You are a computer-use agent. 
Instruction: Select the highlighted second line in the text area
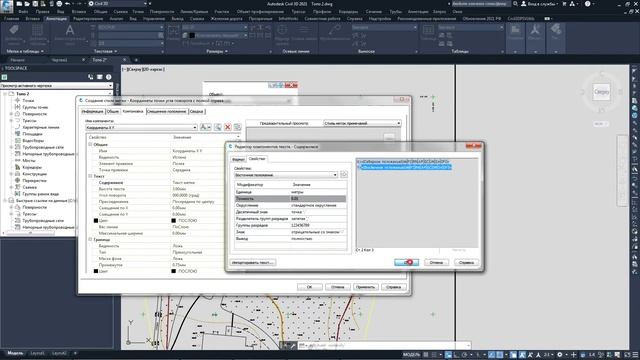coord(405,167)
